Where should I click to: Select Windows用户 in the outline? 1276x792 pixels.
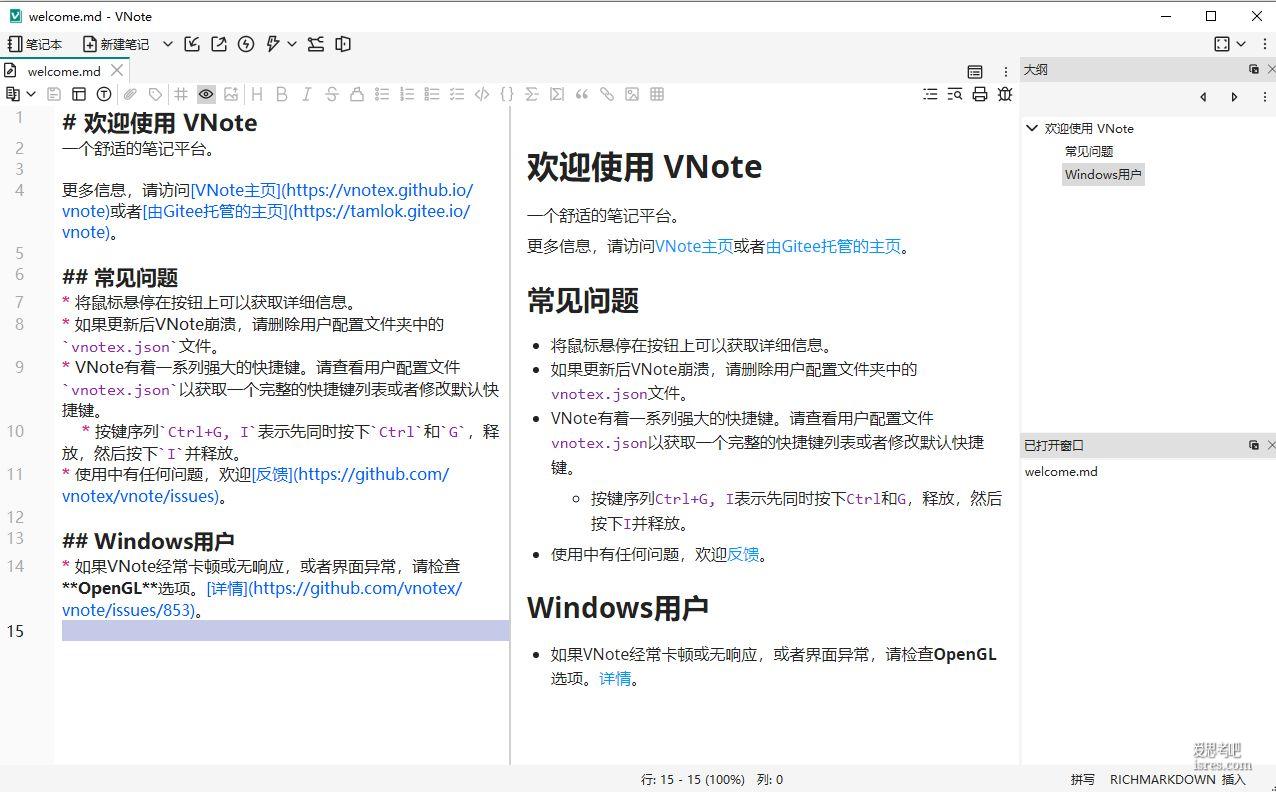pos(1103,175)
